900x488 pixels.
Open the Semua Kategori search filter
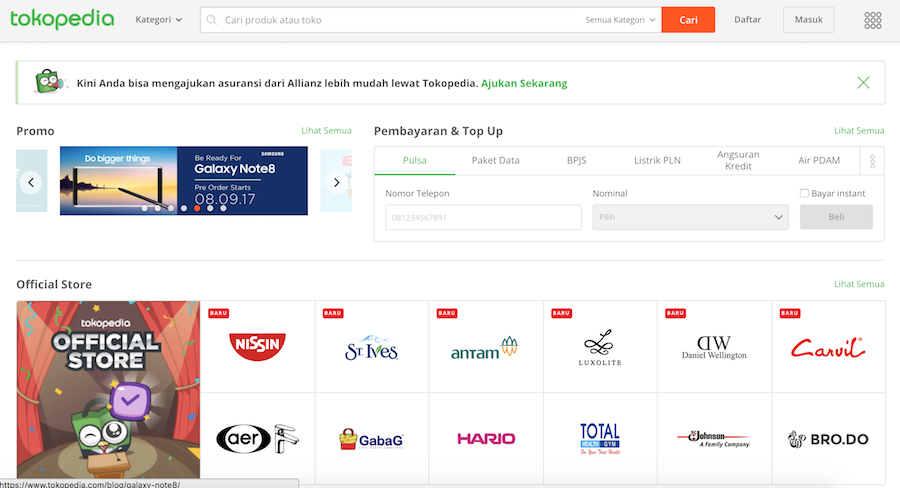click(x=620, y=20)
